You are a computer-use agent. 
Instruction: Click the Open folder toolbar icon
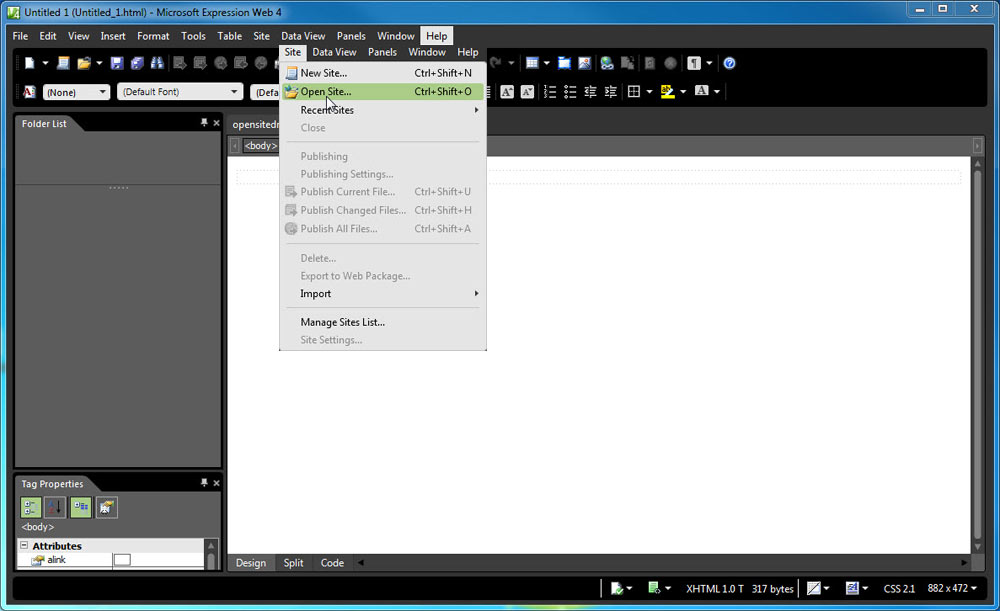point(83,63)
